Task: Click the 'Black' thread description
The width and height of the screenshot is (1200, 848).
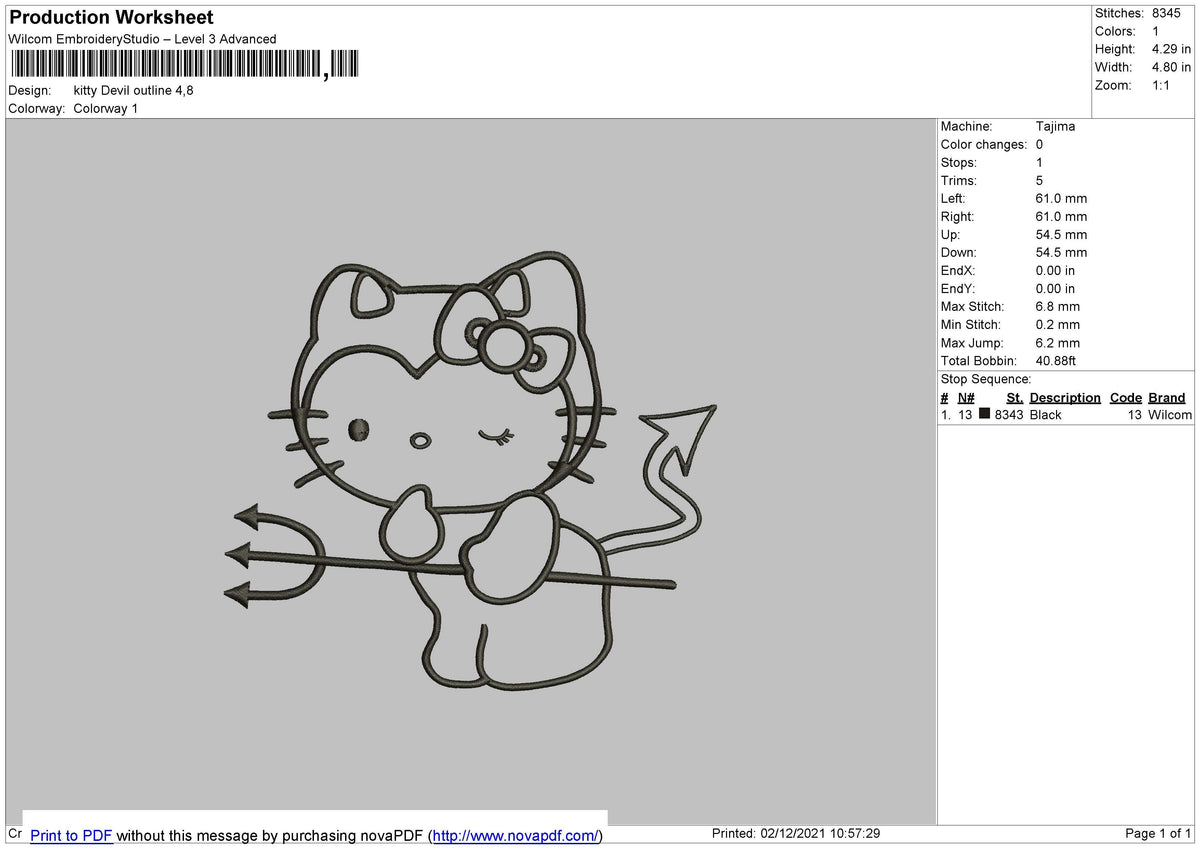Action: pos(1046,414)
